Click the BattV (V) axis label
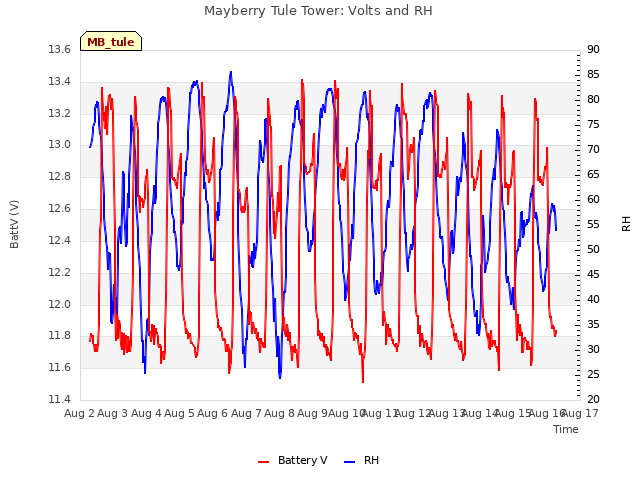 14,224
